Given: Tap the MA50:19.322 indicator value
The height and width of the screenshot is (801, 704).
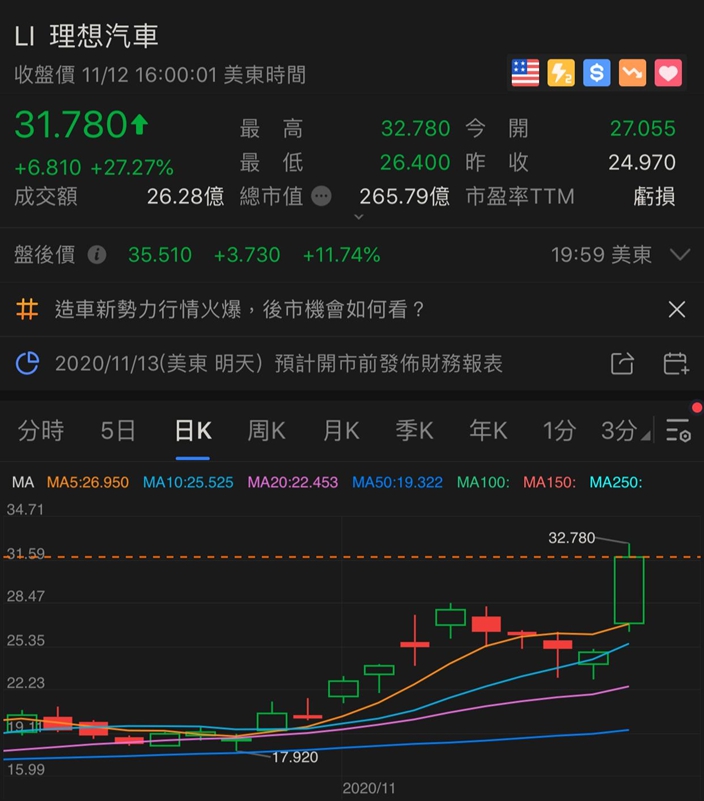Looking at the screenshot, I should click(x=397, y=482).
